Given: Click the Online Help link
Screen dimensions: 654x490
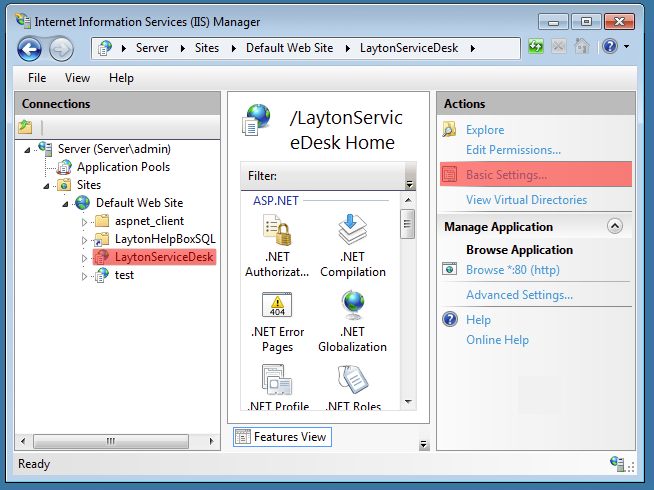Looking at the screenshot, I should pyautogui.click(x=497, y=340).
